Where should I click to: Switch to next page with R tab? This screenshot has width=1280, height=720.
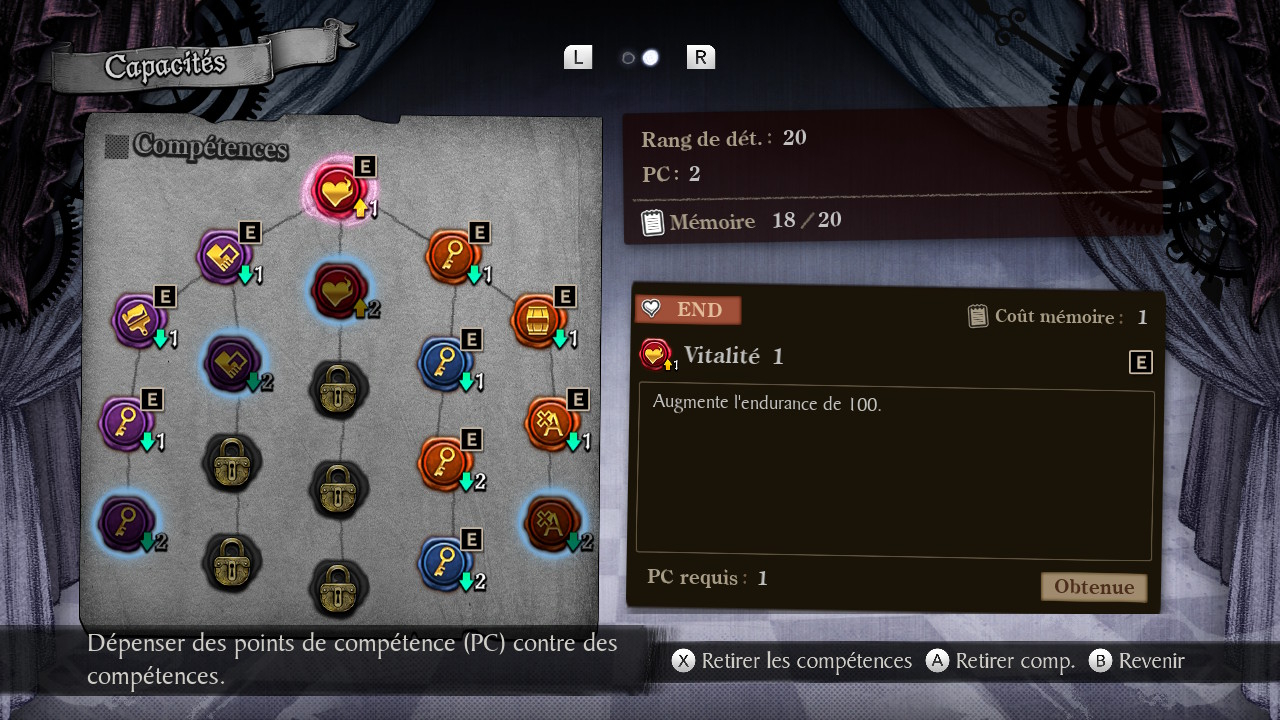(701, 57)
